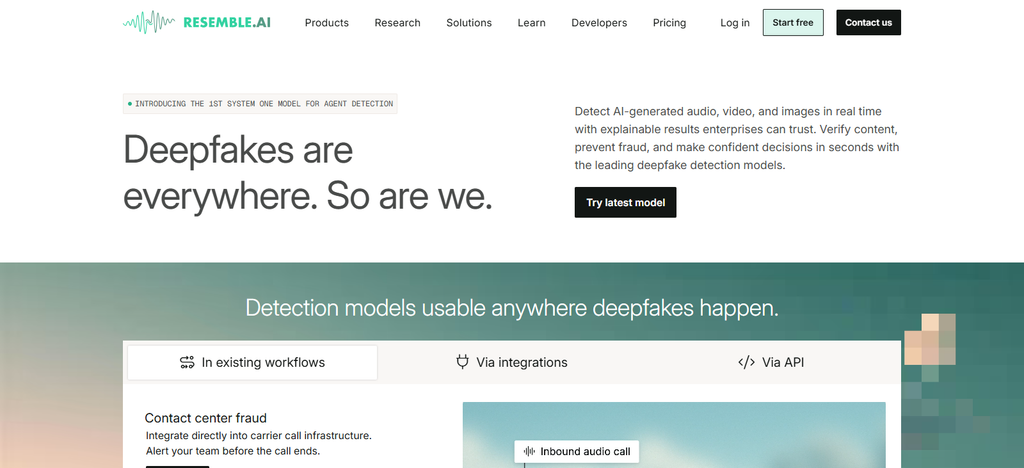The height and width of the screenshot is (468, 1024).
Task: Click the Start free button
Action: (x=793, y=22)
